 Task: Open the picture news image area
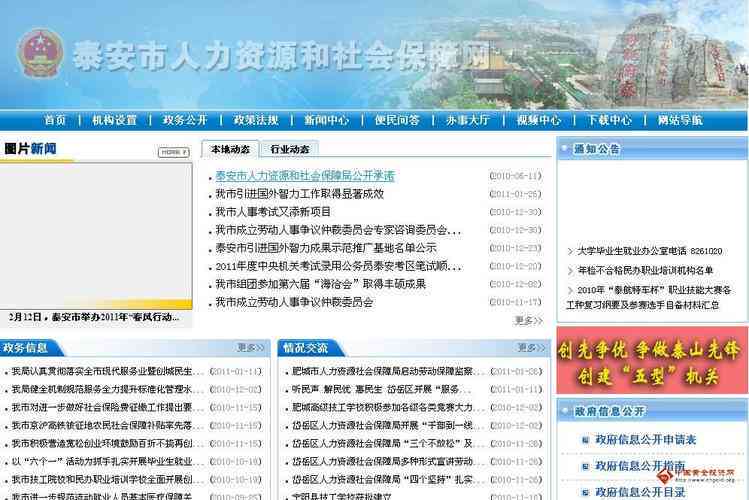(96, 236)
